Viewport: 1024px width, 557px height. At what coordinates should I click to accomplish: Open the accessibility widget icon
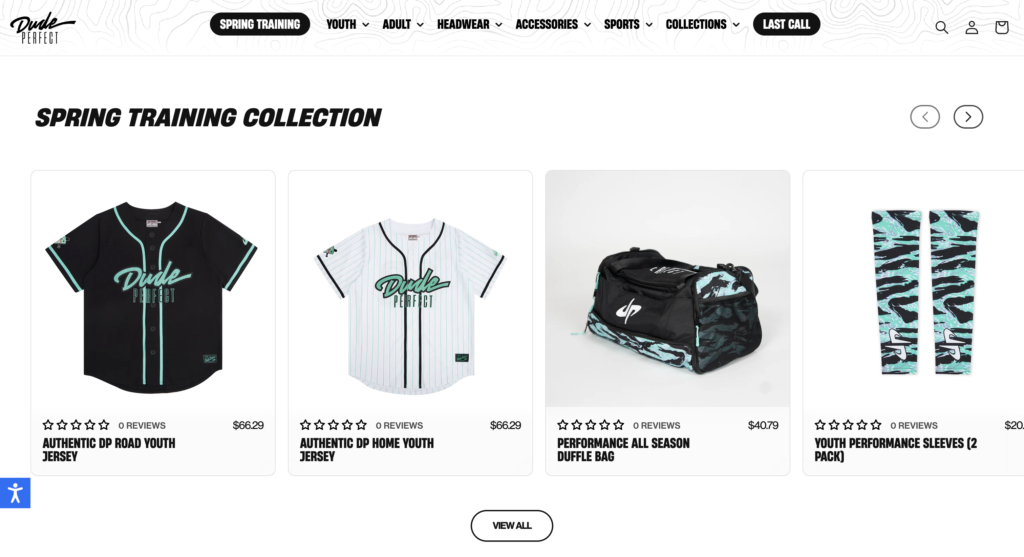click(x=15, y=492)
